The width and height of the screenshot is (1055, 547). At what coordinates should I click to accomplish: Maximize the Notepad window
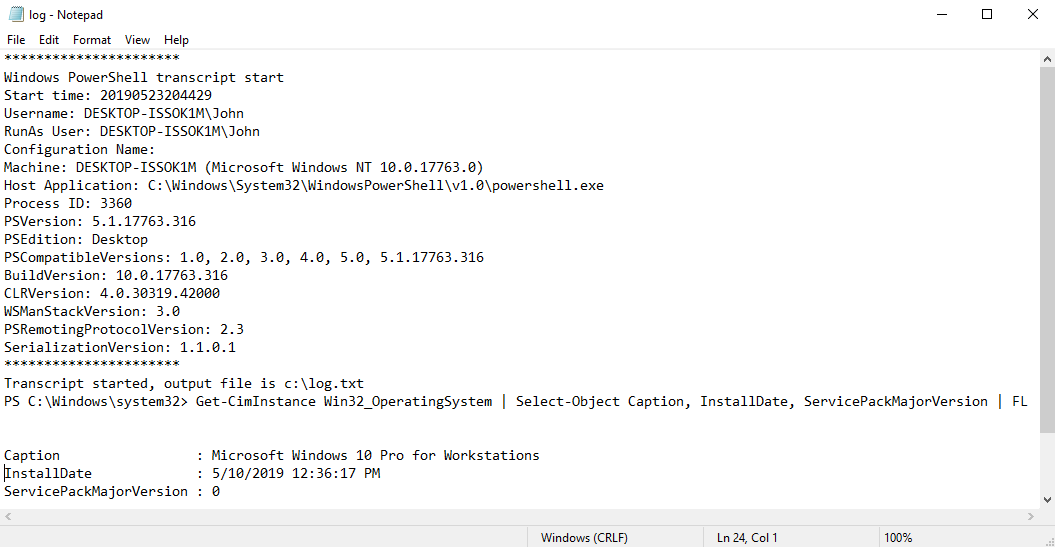click(x=987, y=14)
